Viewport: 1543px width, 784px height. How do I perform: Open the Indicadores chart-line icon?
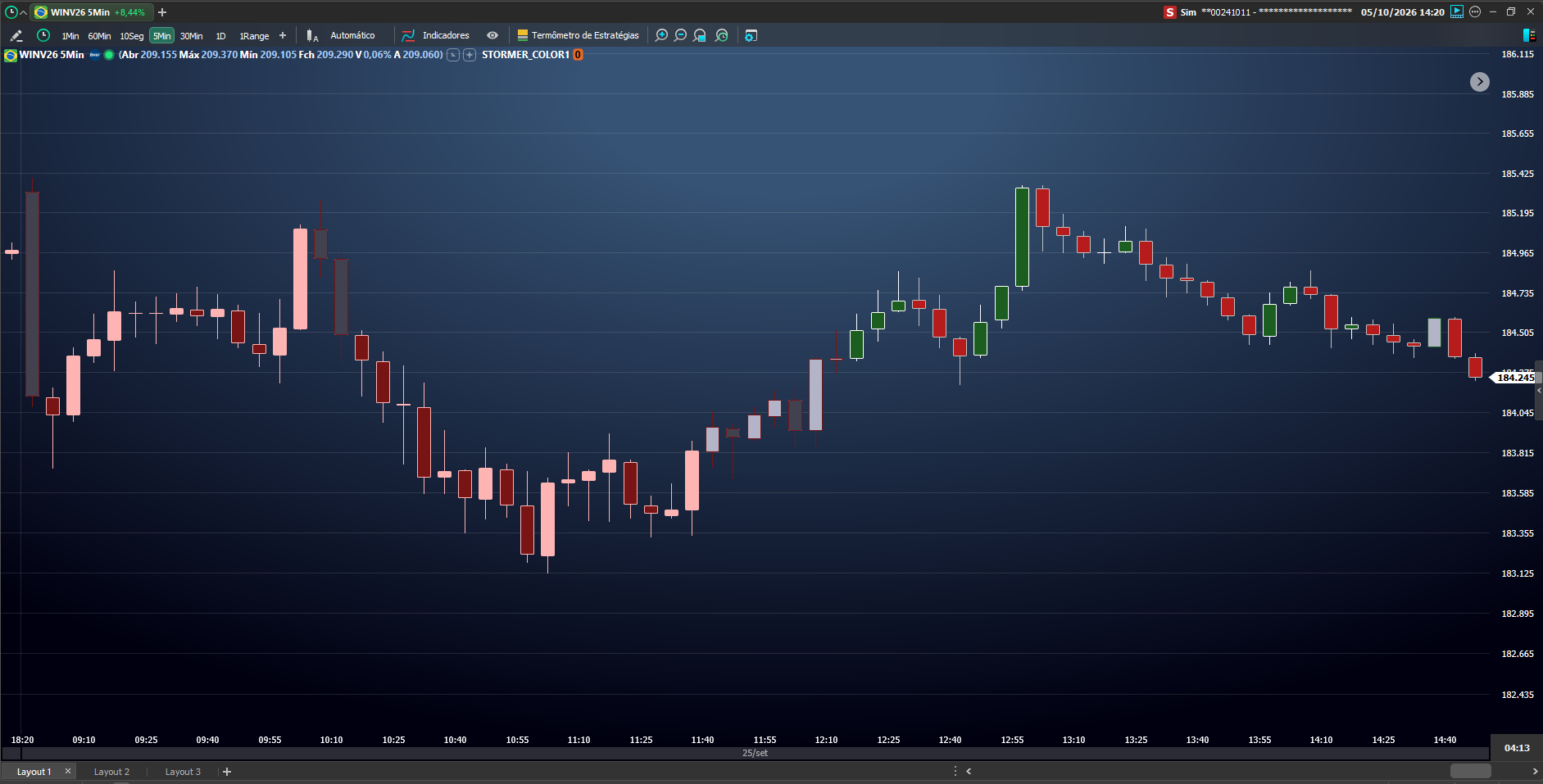tap(408, 35)
